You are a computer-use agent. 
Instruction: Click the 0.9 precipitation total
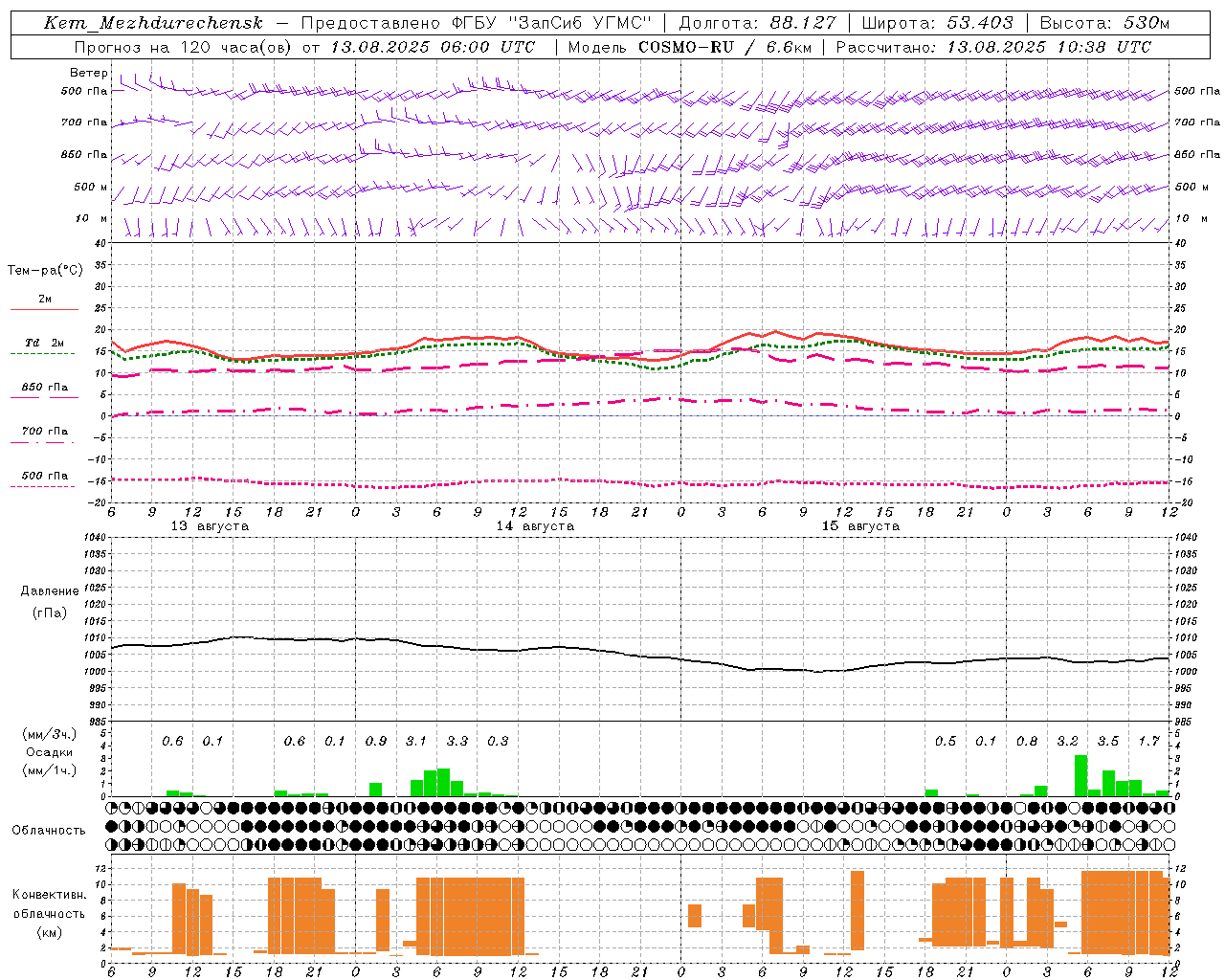pos(376,742)
